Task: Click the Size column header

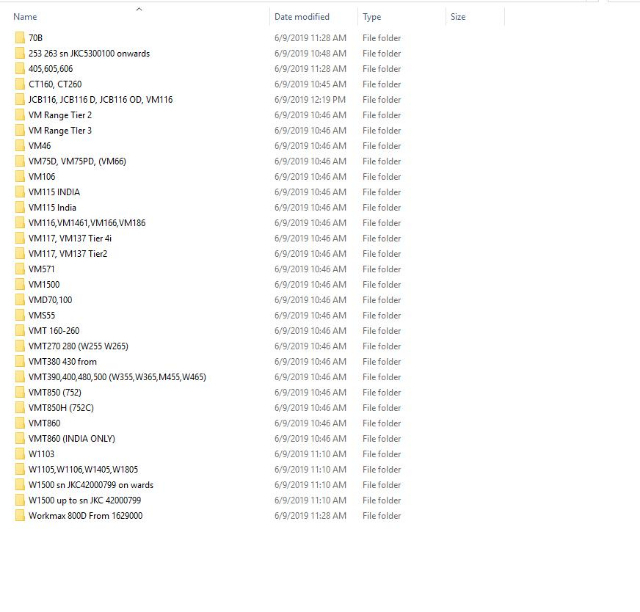Action: coord(458,17)
